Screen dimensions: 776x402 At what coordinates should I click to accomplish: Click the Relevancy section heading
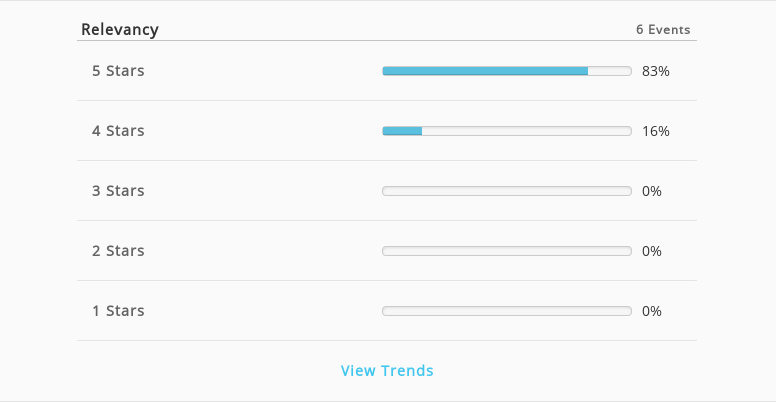pos(120,29)
